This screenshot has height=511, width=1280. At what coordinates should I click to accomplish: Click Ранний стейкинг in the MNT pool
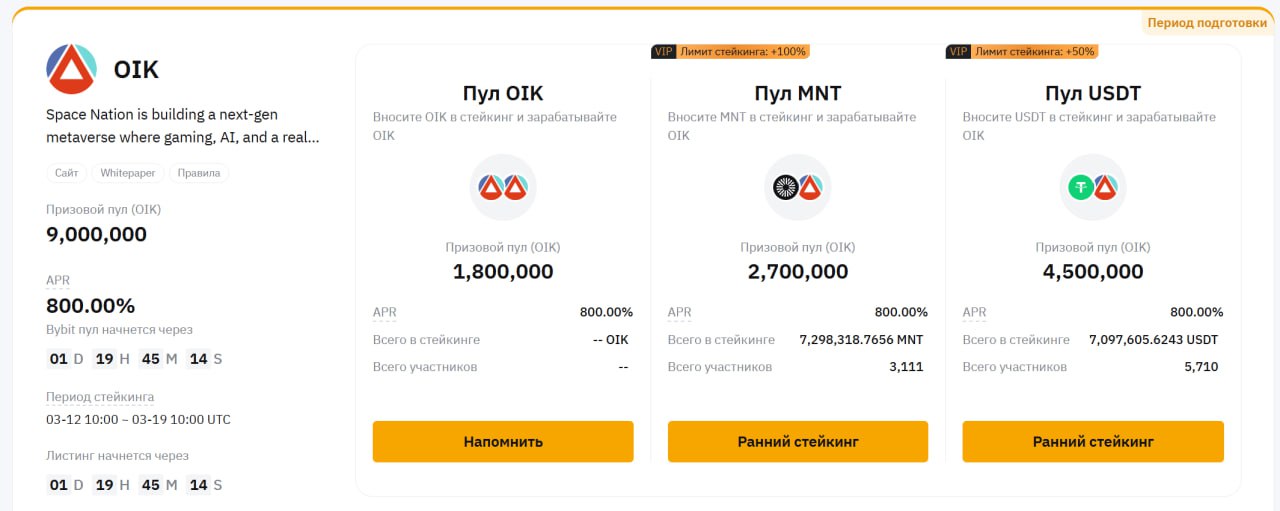pyautogui.click(x=798, y=441)
